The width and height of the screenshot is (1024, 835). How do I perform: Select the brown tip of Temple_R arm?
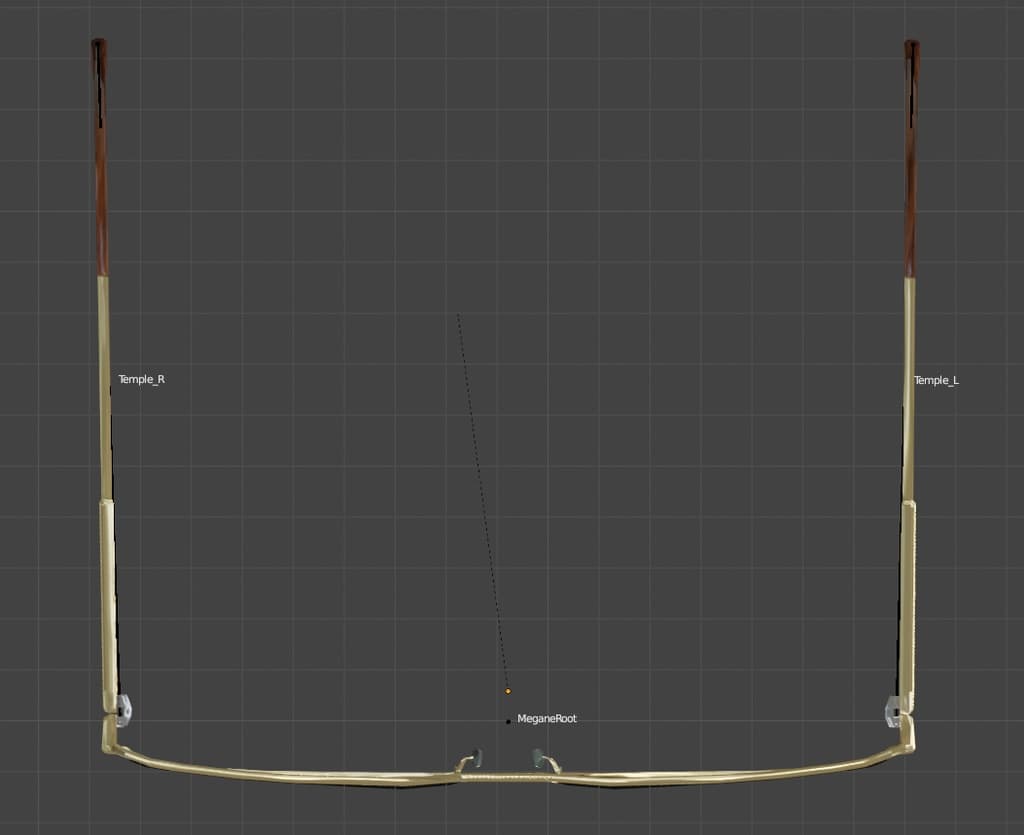coord(100,157)
